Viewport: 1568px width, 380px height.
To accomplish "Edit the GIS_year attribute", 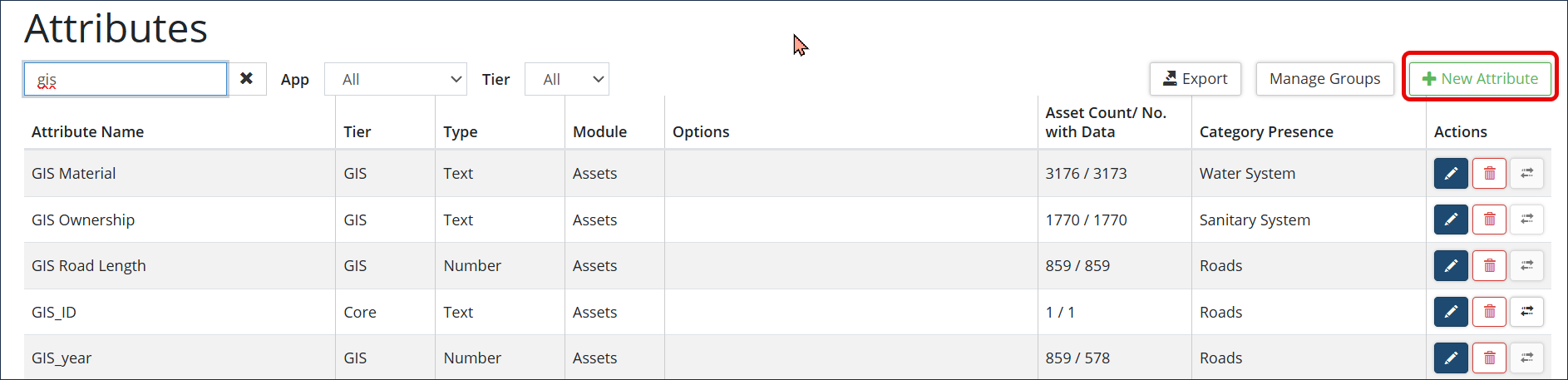I will coord(1451,358).
